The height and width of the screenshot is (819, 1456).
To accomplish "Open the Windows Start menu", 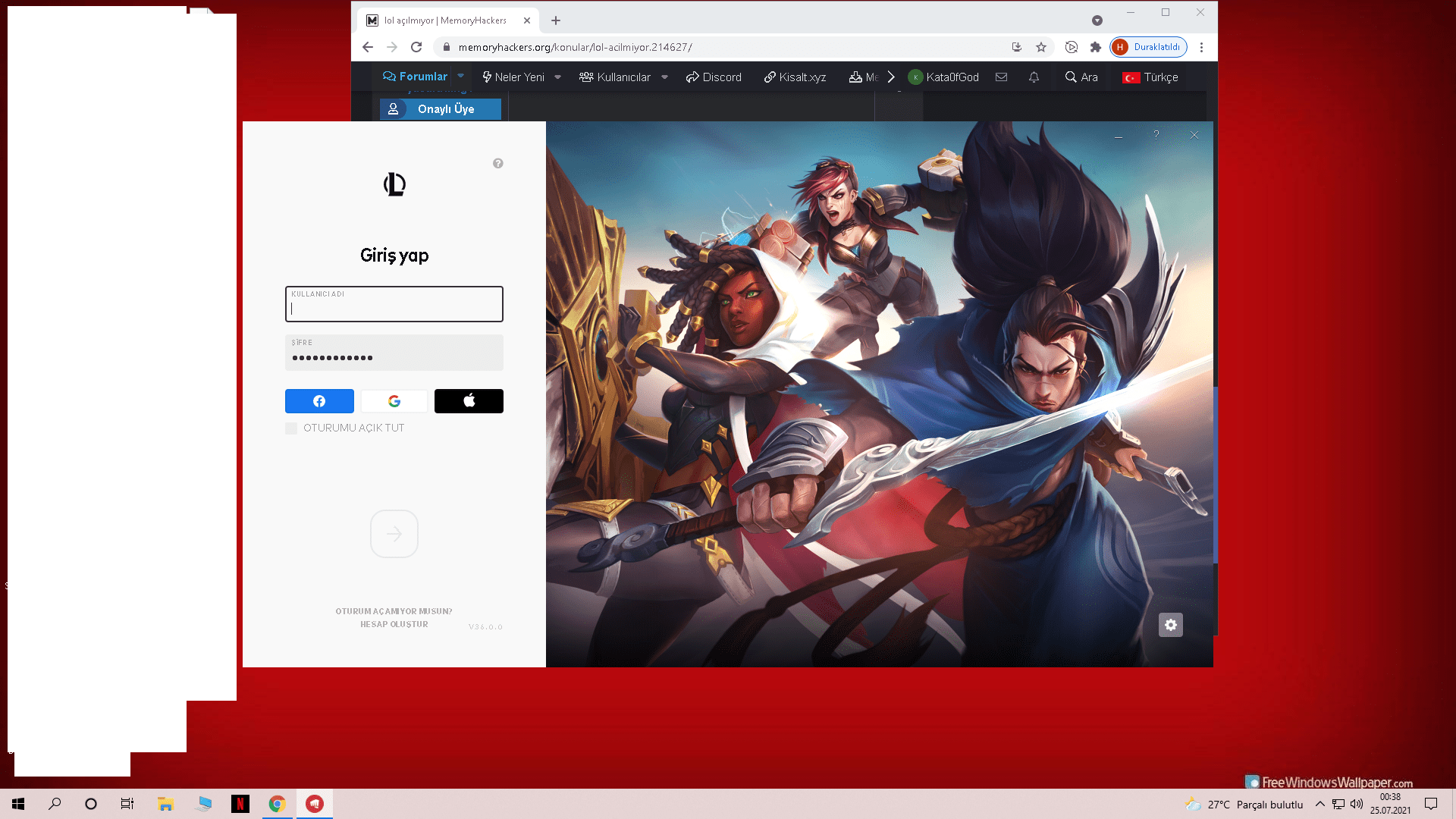I will tap(18, 804).
